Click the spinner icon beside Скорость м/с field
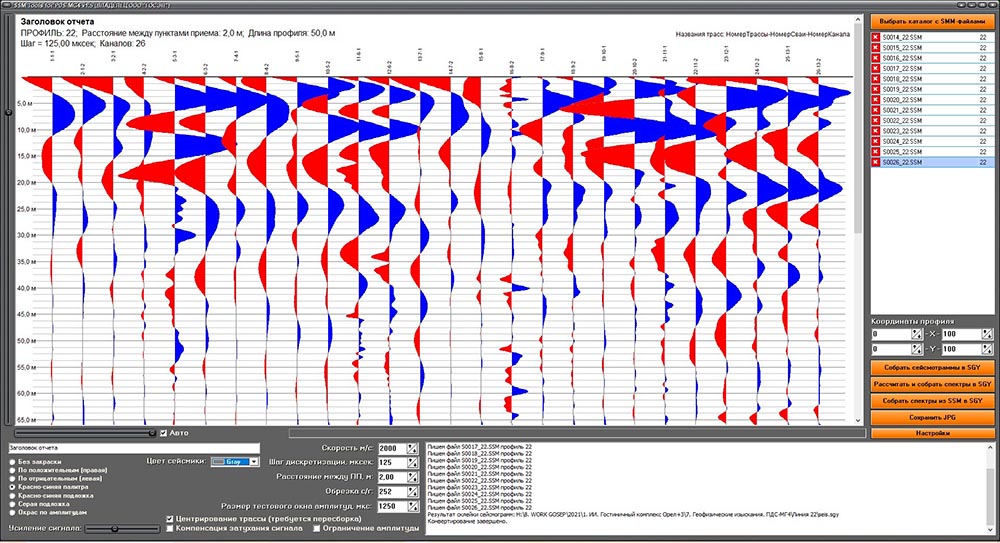 click(413, 449)
